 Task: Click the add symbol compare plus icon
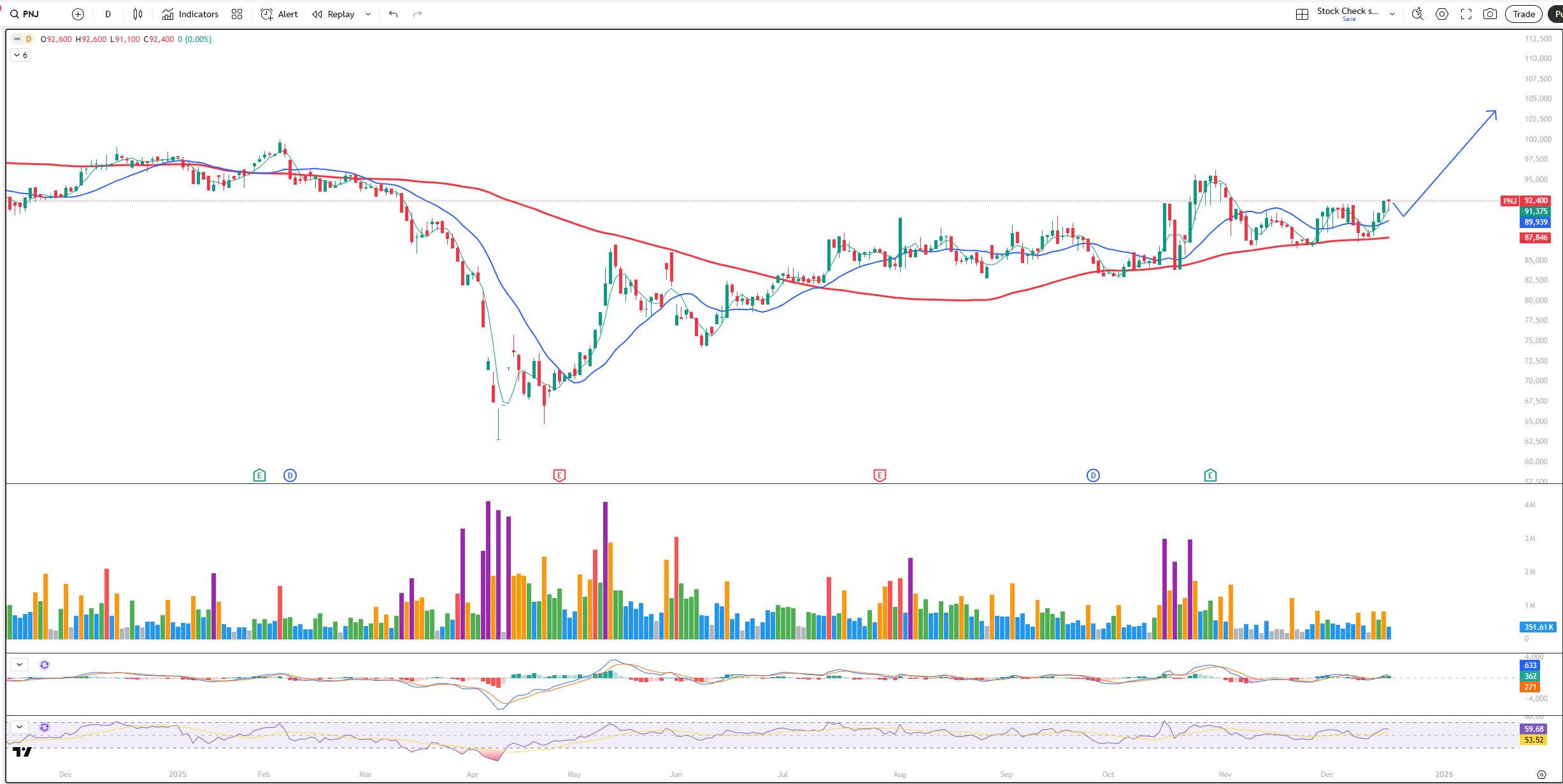click(78, 14)
